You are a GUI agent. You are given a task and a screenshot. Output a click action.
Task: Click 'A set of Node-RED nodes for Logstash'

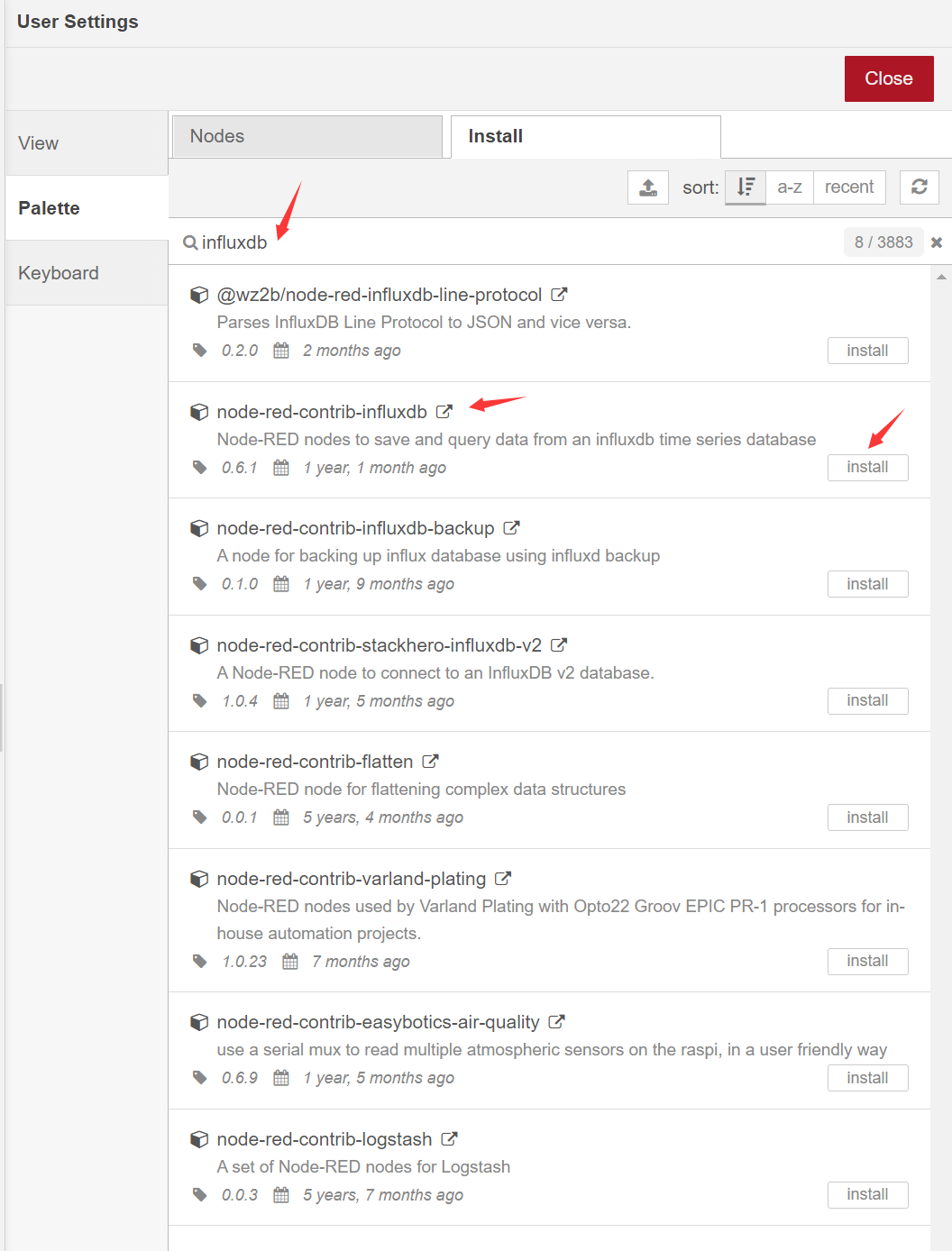pos(363,1166)
